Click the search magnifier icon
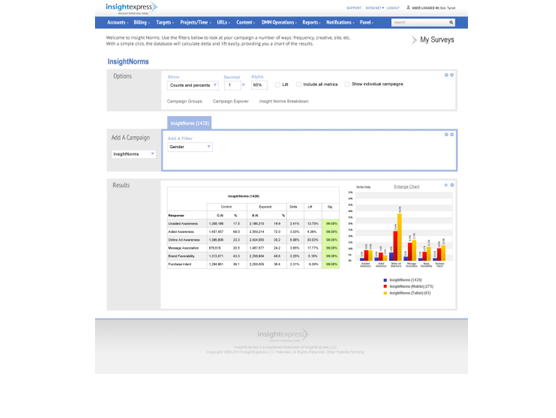Screen dimensions: 556x418 [451, 22]
